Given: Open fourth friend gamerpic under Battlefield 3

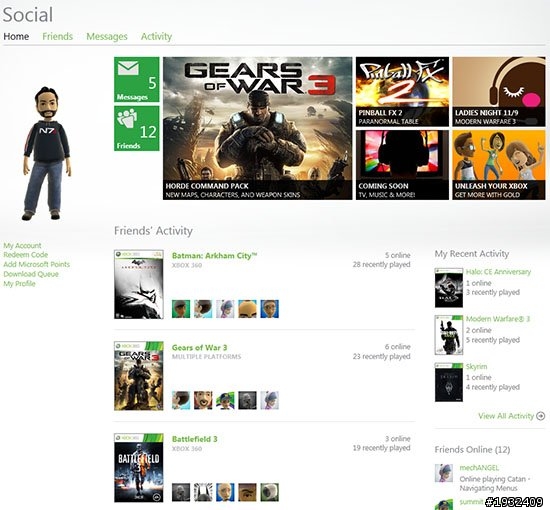Looking at the screenshot, I should click(x=247, y=492).
